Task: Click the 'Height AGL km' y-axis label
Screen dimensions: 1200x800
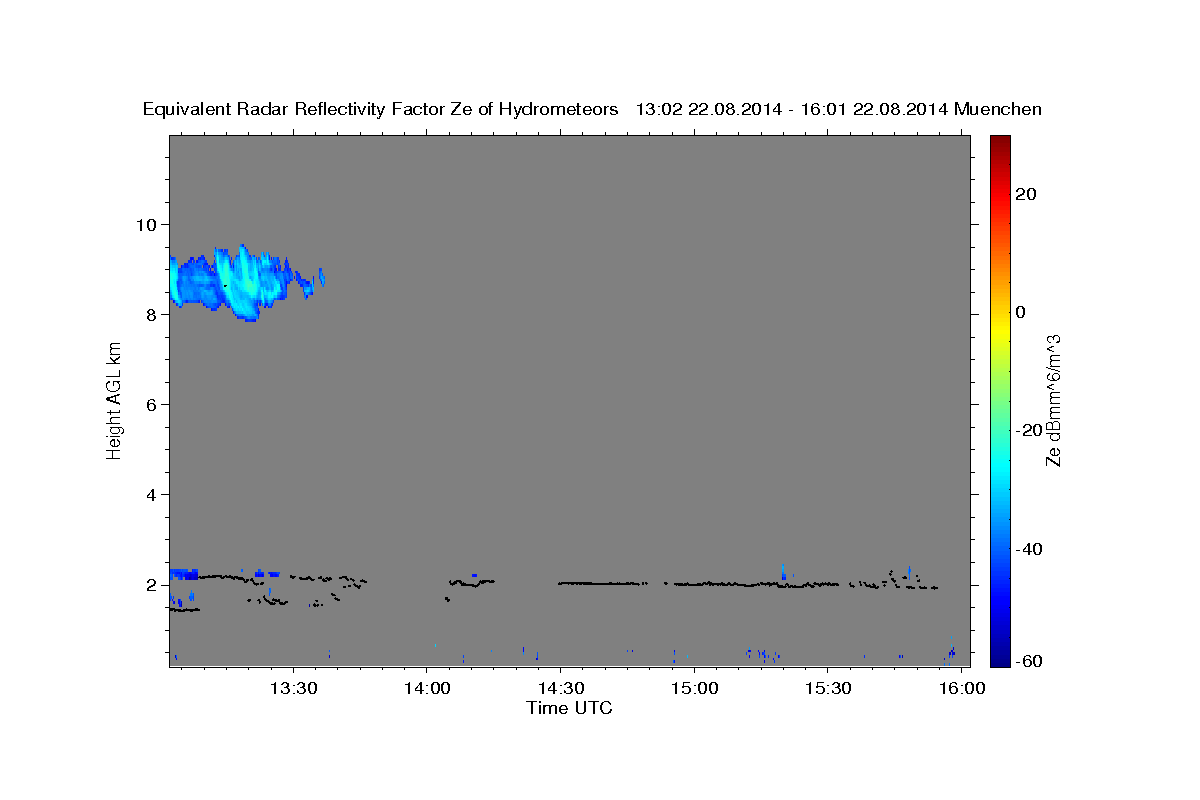Action: (x=114, y=401)
